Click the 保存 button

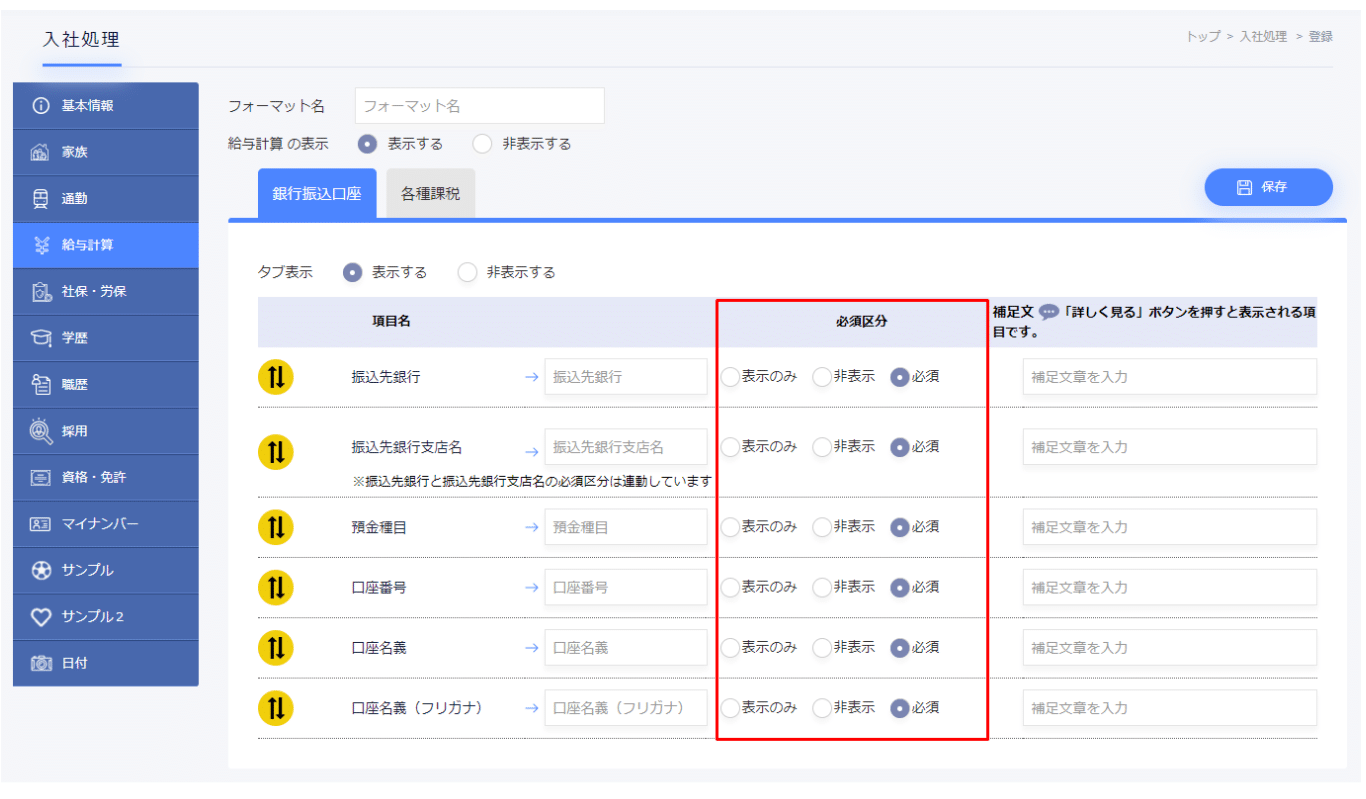1268,187
